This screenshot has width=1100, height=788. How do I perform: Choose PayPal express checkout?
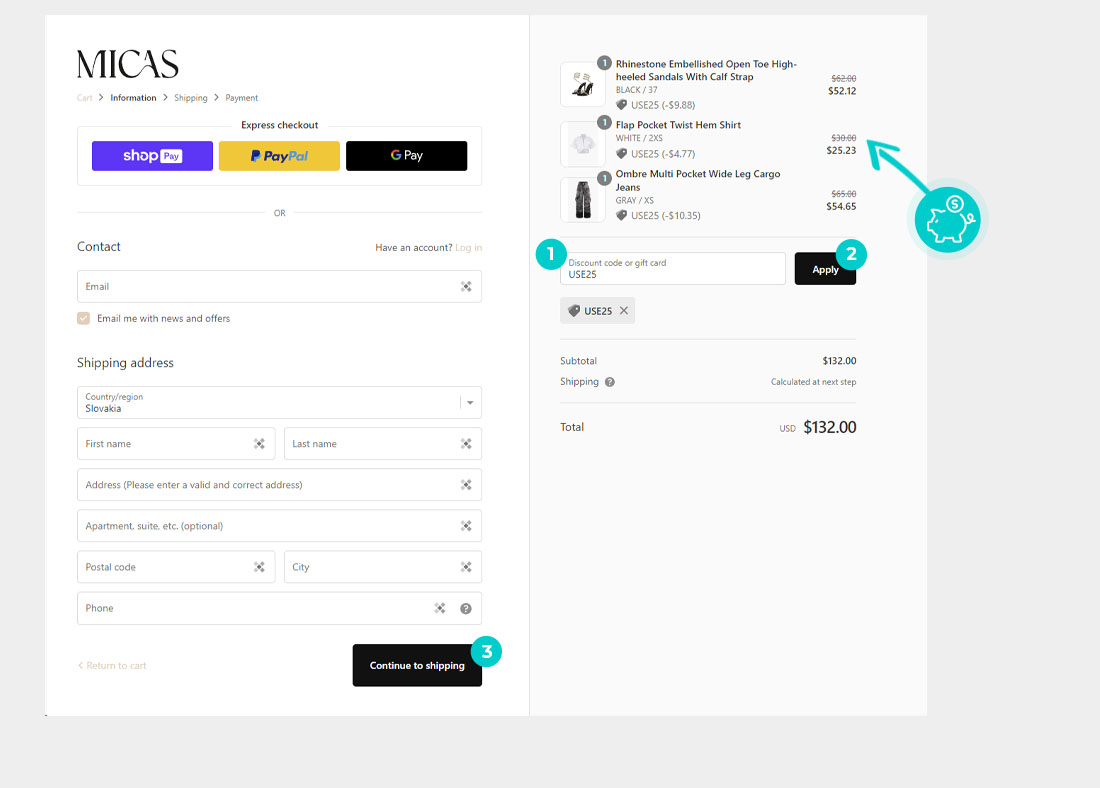point(279,156)
